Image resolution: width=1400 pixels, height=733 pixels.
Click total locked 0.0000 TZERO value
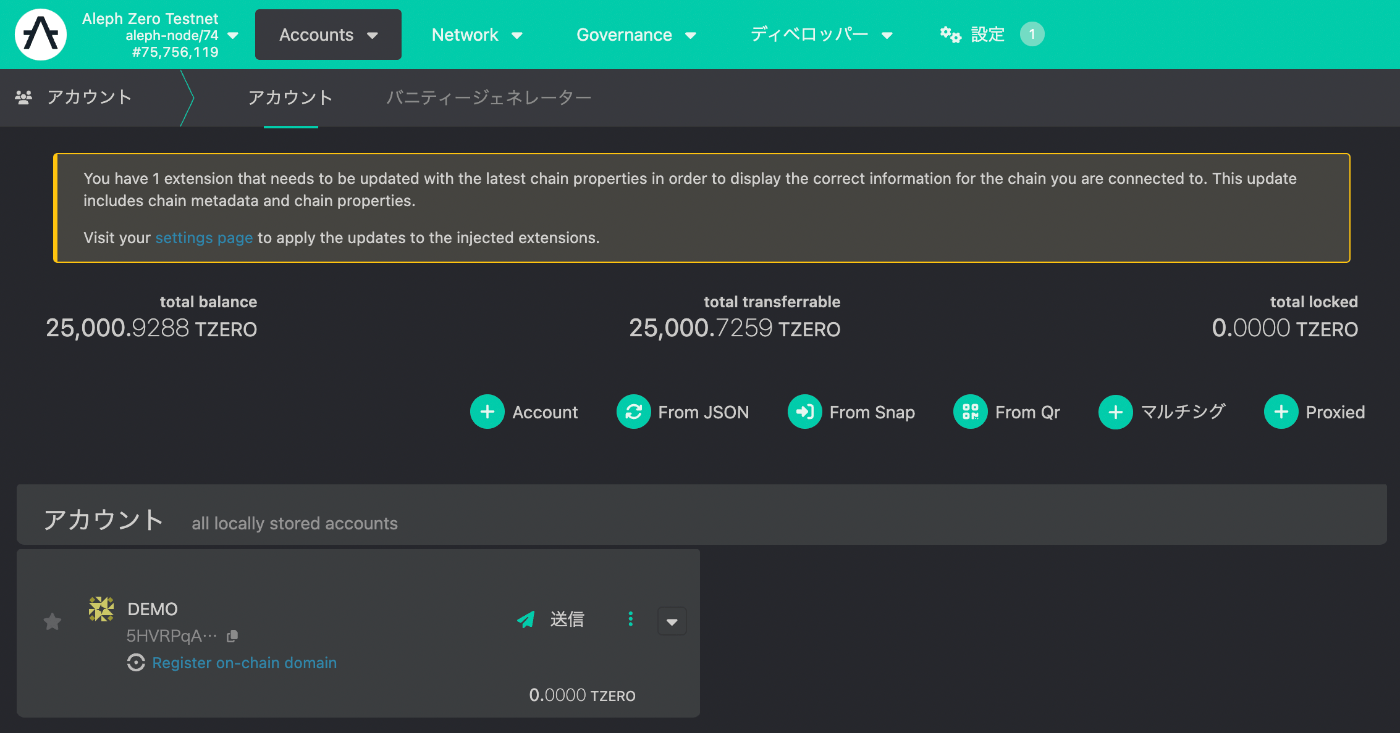pos(1285,328)
